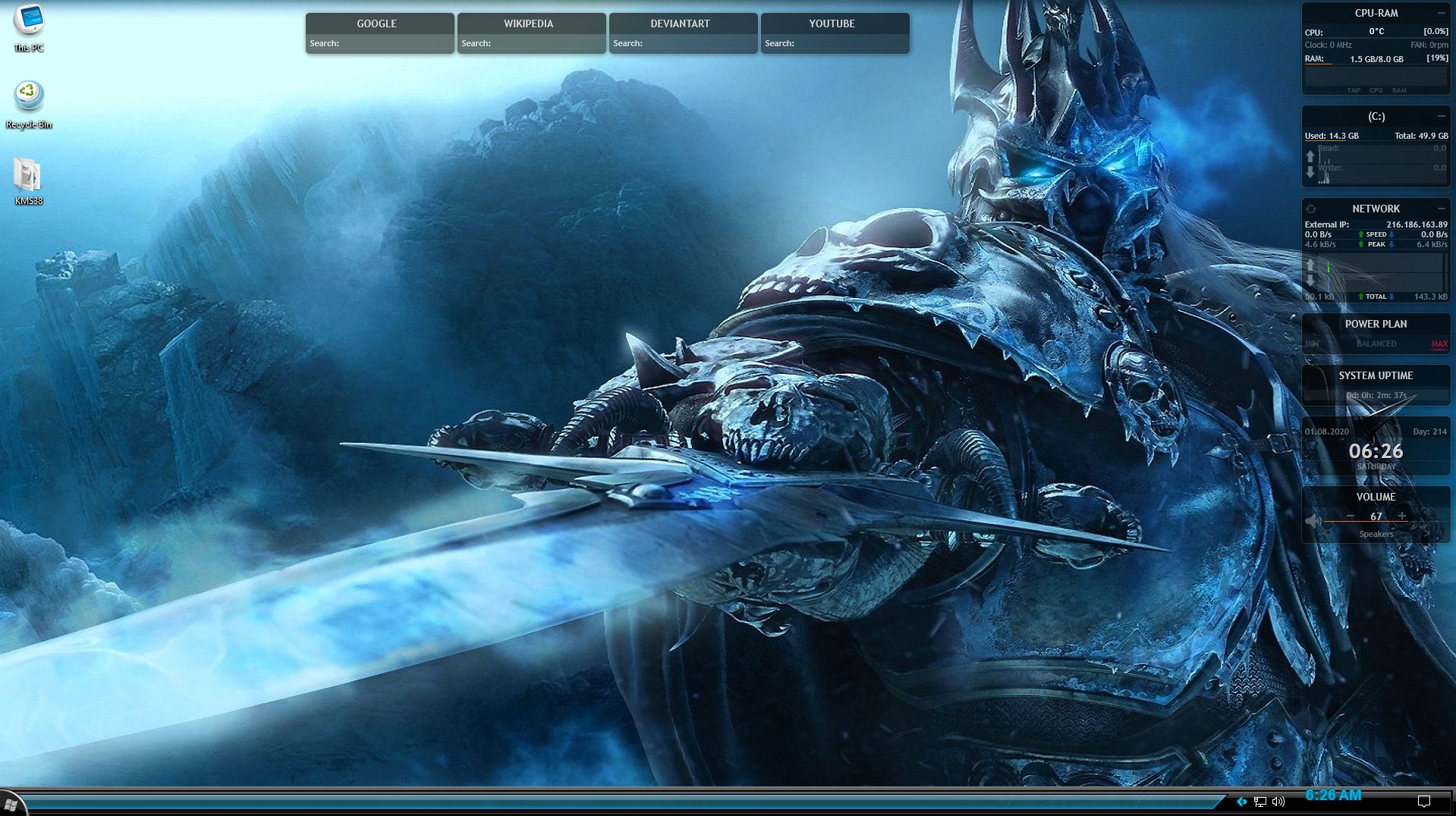Select the KMS38 file on desktop
The width and height of the screenshot is (1456, 816).
(29, 181)
